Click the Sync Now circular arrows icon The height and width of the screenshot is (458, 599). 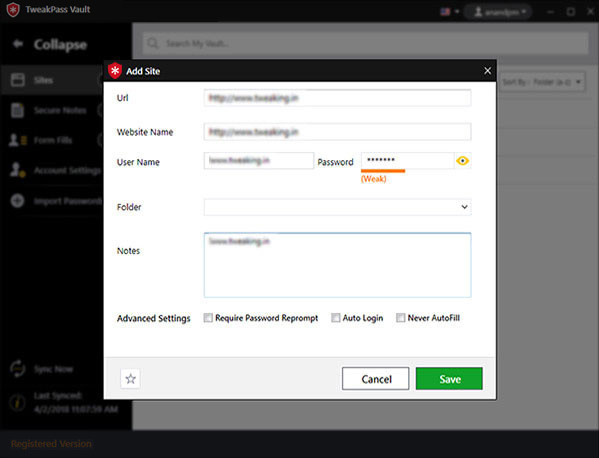(x=18, y=369)
